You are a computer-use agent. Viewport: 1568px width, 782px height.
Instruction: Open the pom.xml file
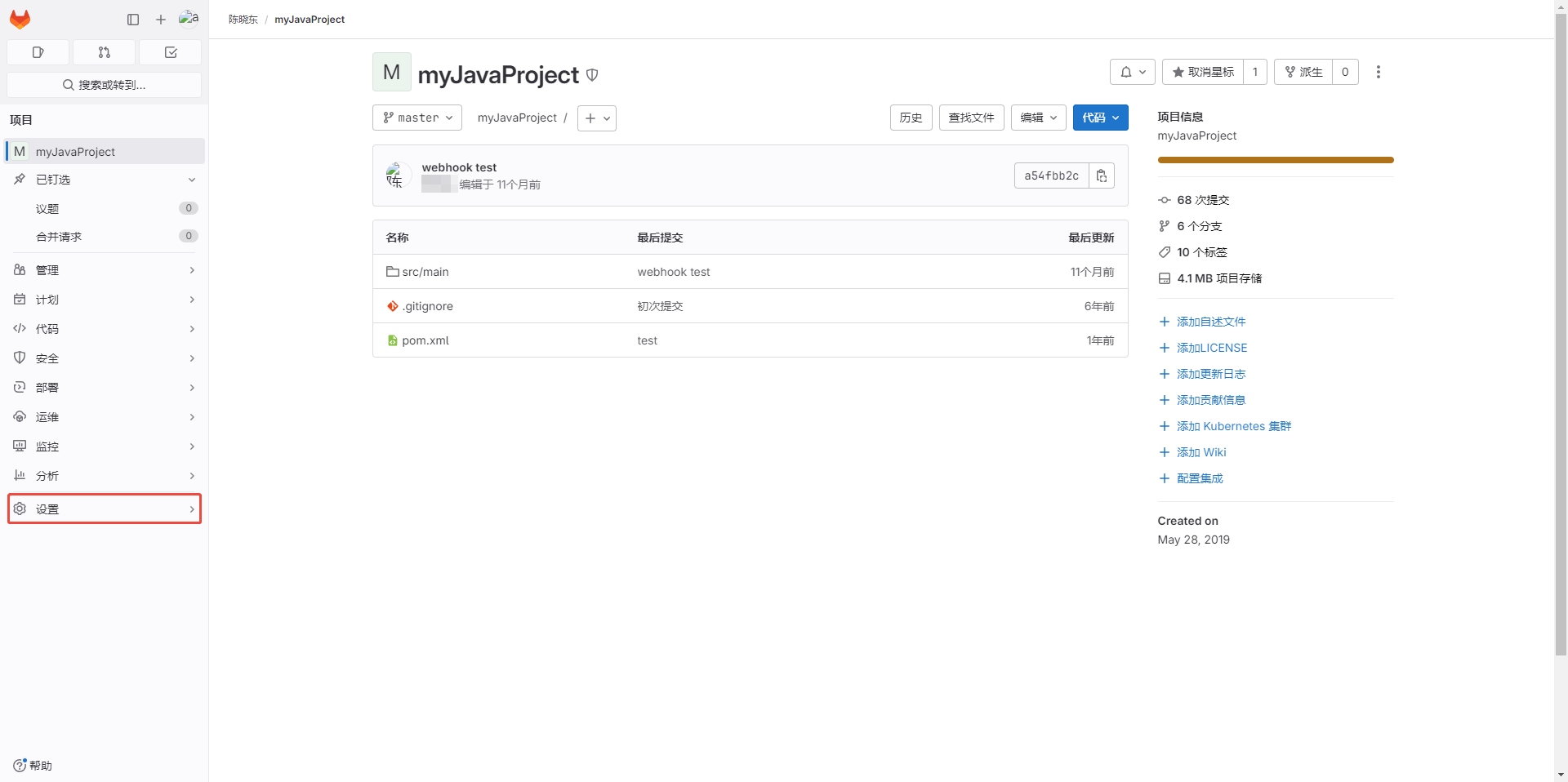(425, 340)
